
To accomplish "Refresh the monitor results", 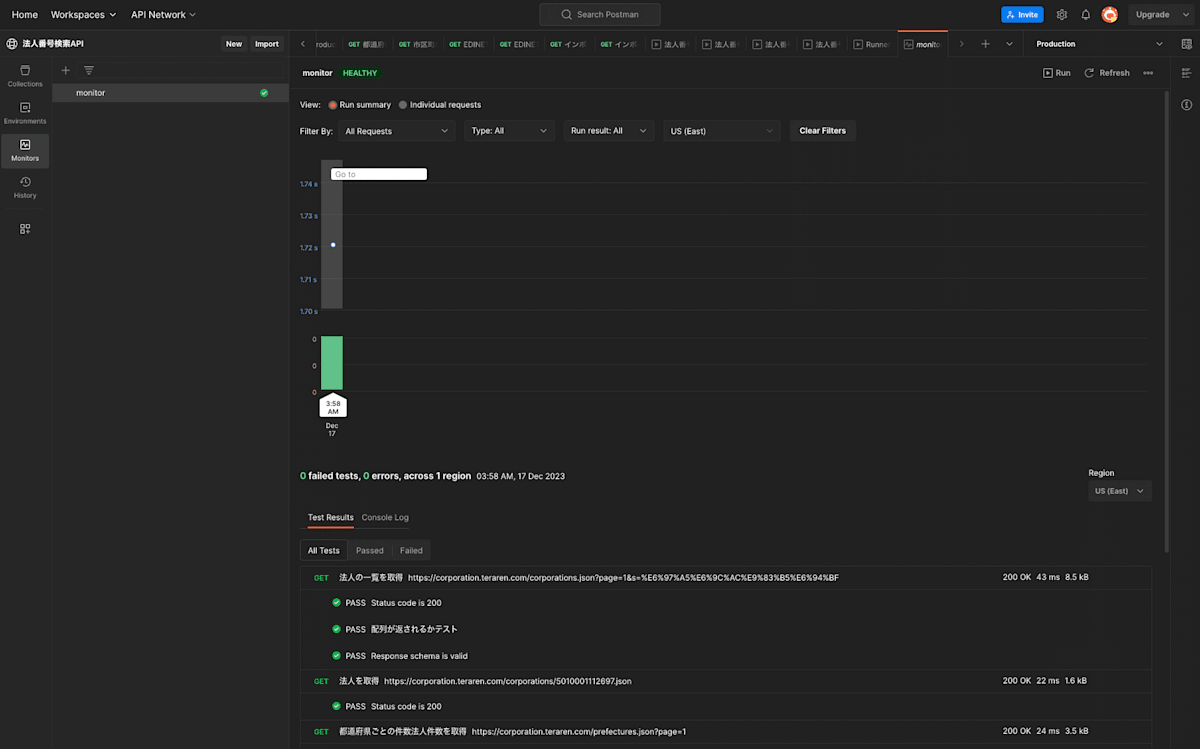I will pos(1107,73).
